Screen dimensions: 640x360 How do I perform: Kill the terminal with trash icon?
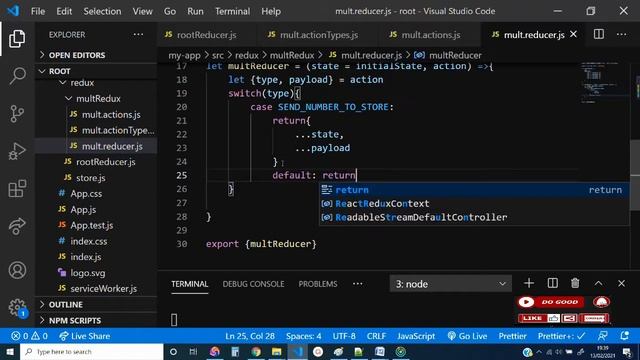575,283
